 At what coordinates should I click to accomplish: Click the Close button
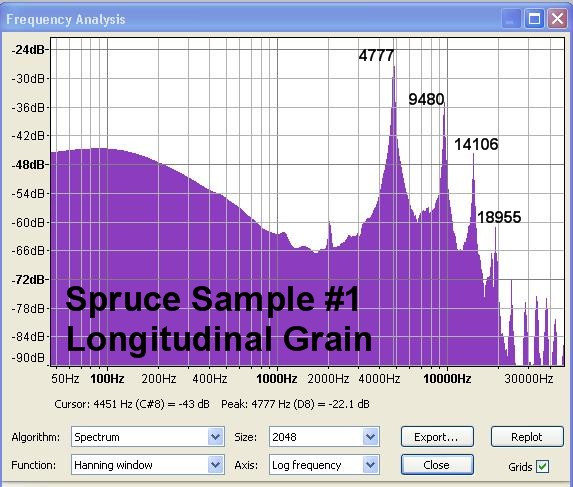pyautogui.click(x=437, y=465)
